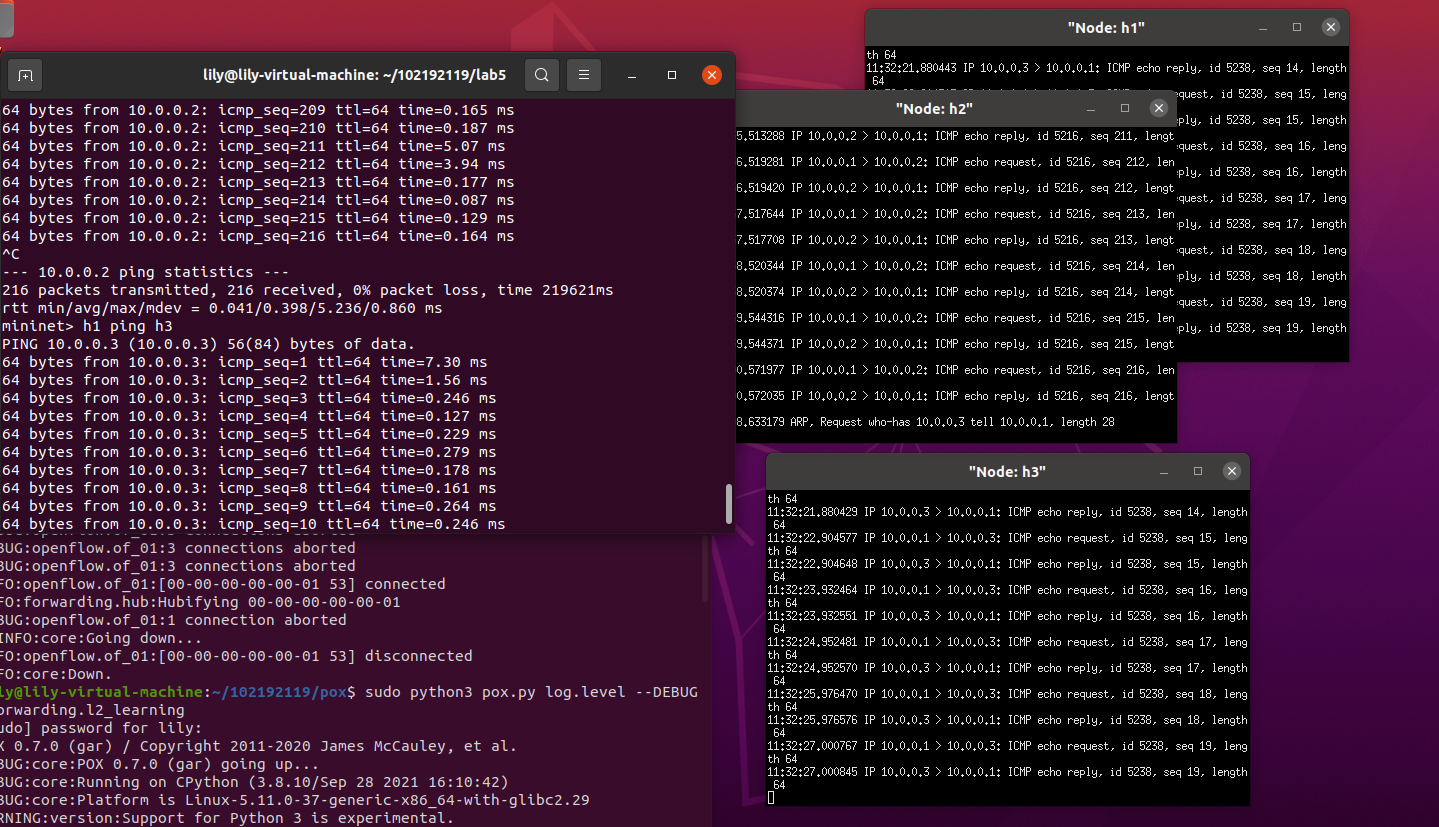This screenshot has width=1439, height=827.
Task: Click the icmp_seq=216 time=0.164 ms line
Action: (258, 236)
